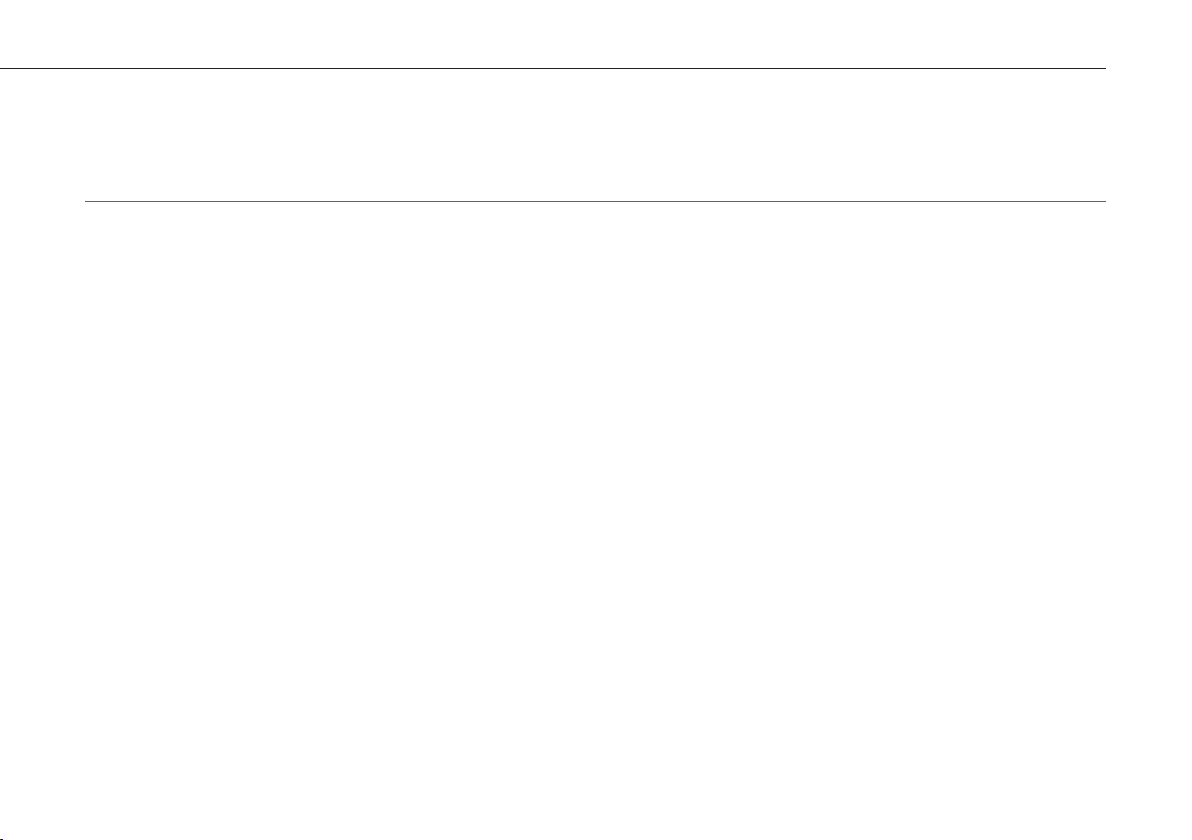Click the lower indented horizontal divider line
The height and width of the screenshot is (840, 1192).
click(x=595, y=201)
